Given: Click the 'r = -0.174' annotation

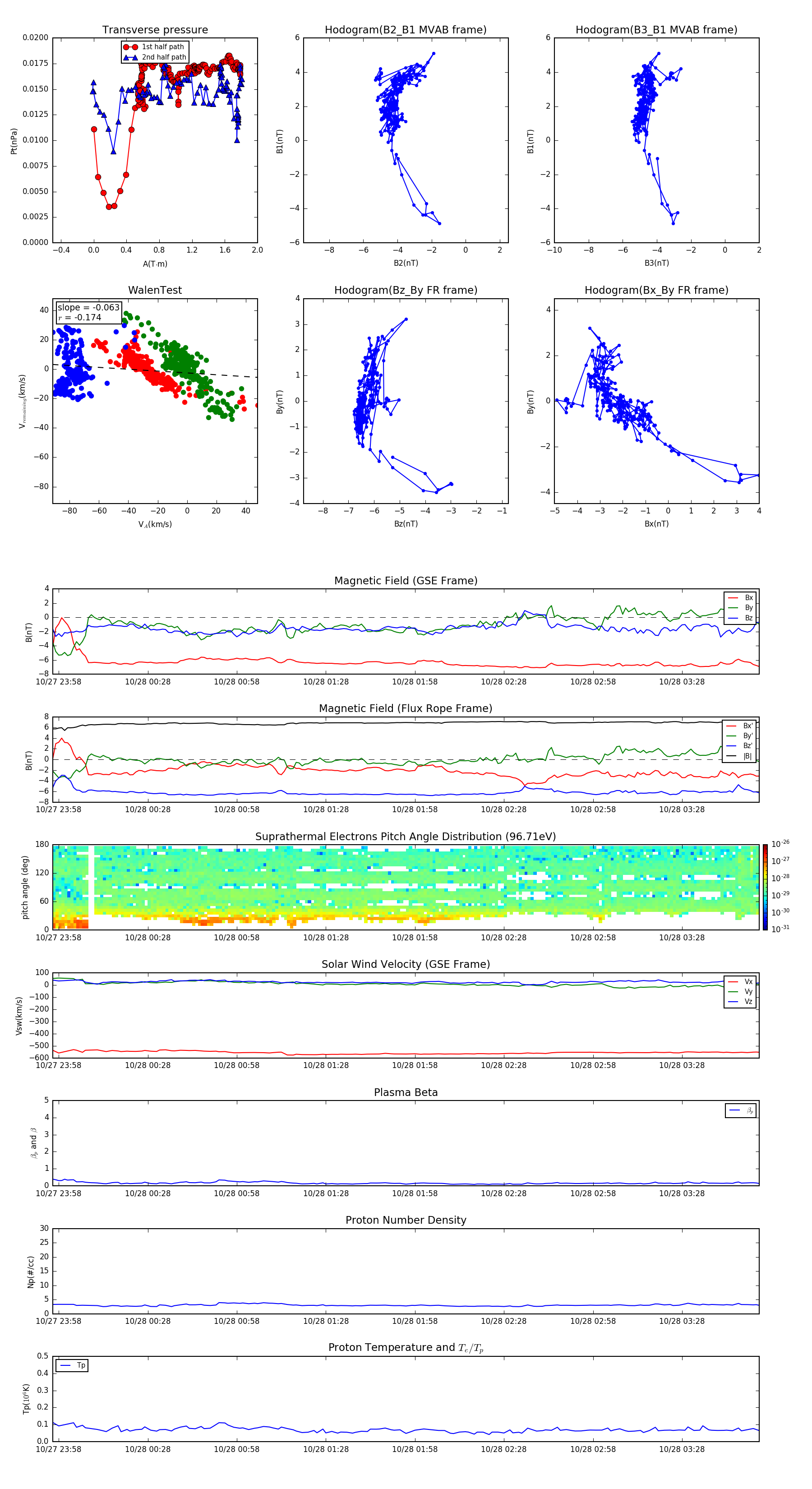Looking at the screenshot, I should coord(80,317).
